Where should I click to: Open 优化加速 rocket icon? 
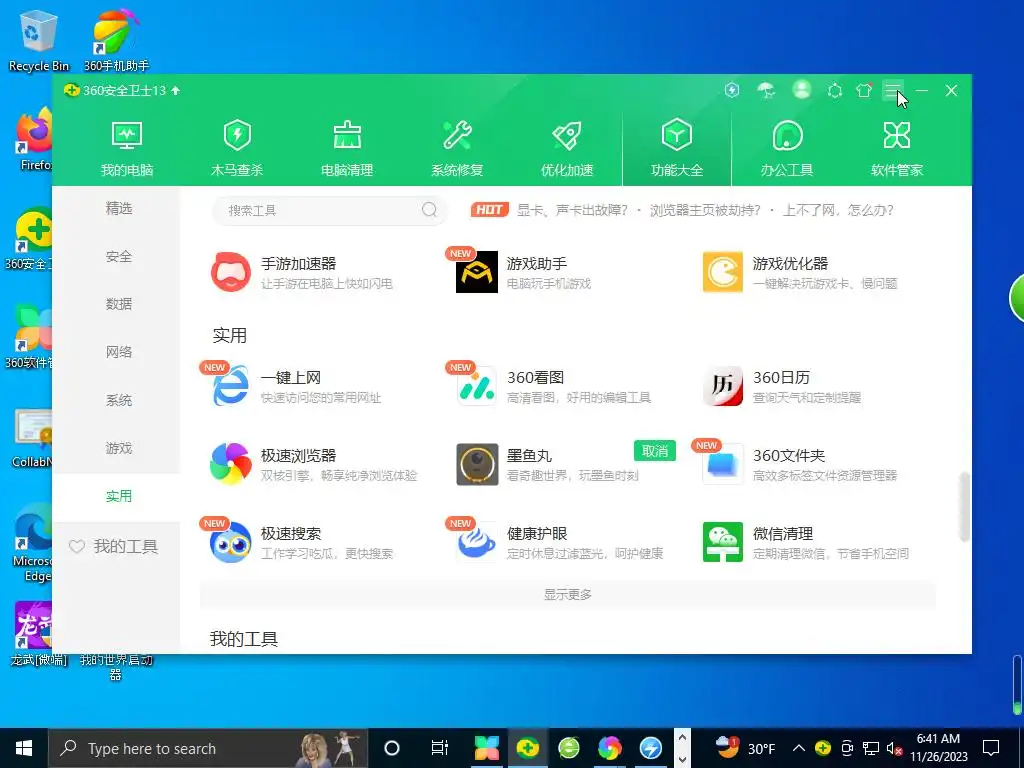[567, 135]
